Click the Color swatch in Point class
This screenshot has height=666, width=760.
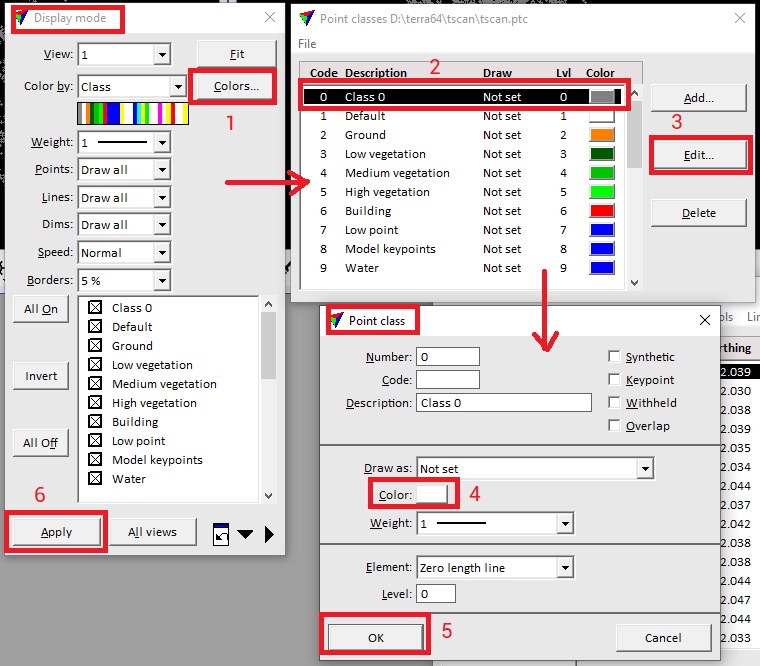point(432,494)
